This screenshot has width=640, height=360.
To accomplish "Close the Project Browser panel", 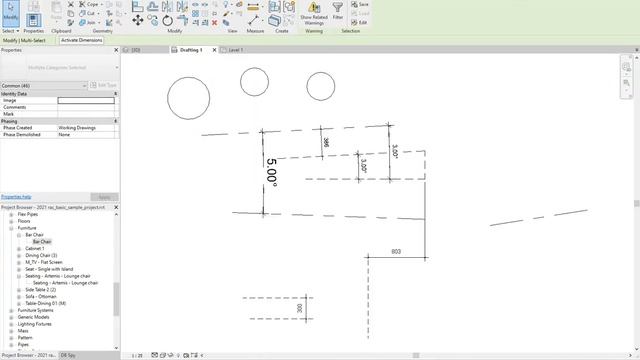I will coord(116,207).
